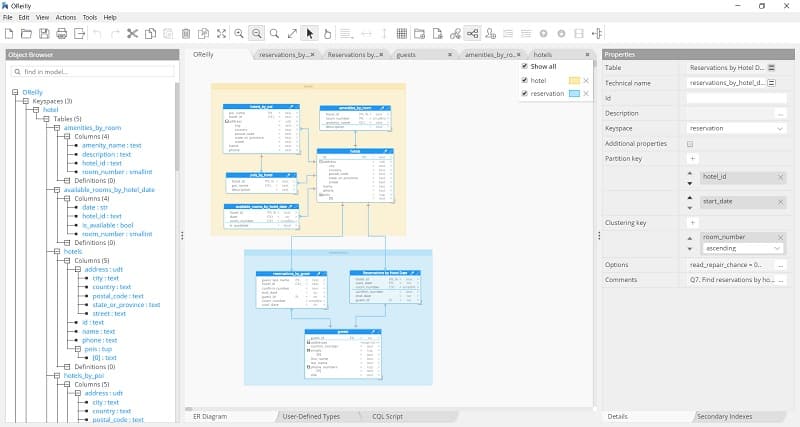The height and width of the screenshot is (427, 800).
Task: Remove the hotel keyspace X button
Action: coord(586,81)
